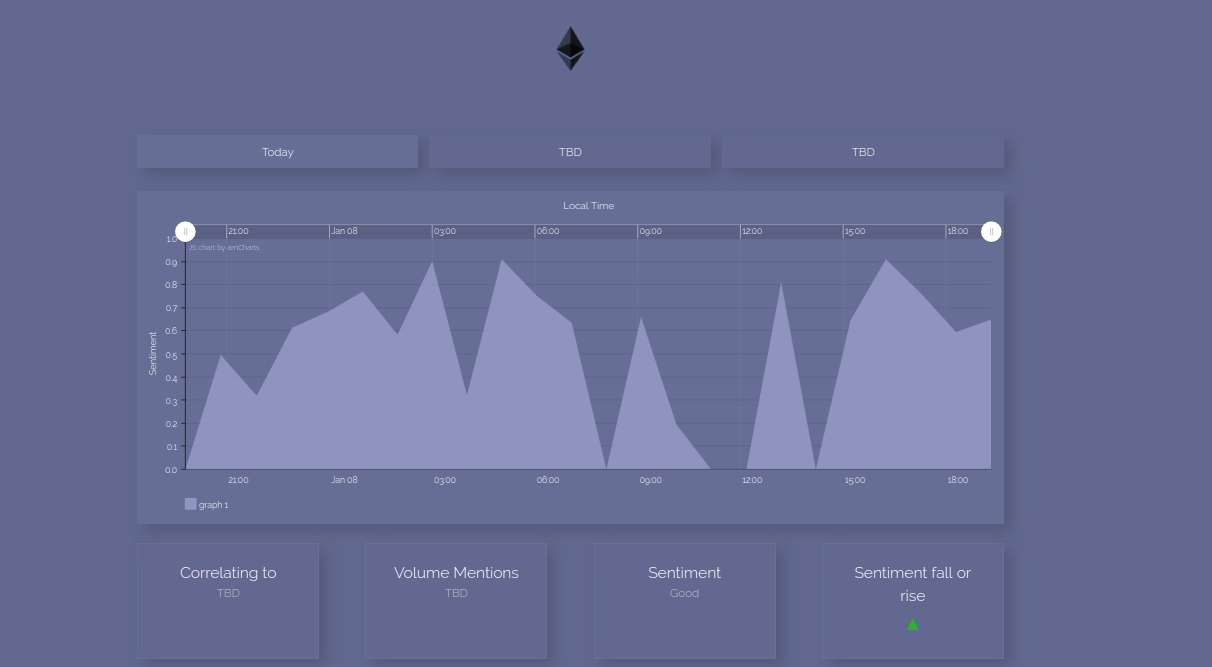This screenshot has height=667, width=1212.
Task: Click the 21:00 bottom axis label
Action: pyautogui.click(x=238, y=480)
